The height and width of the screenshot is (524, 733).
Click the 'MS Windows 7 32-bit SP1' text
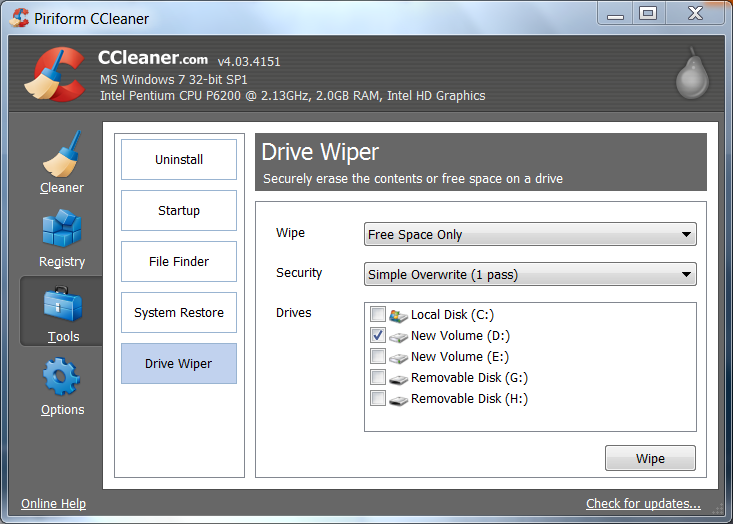tap(173, 79)
